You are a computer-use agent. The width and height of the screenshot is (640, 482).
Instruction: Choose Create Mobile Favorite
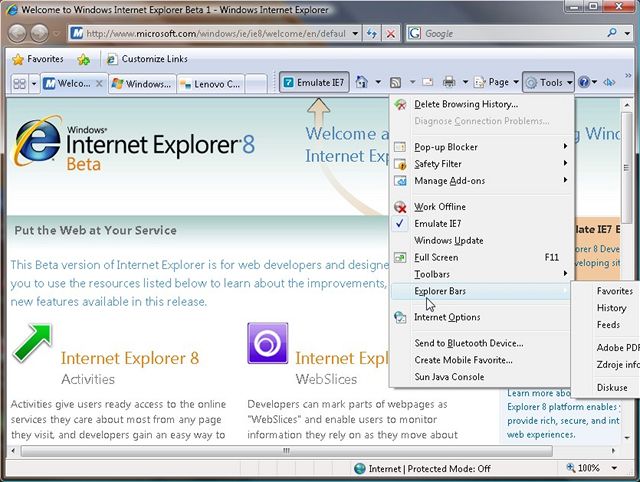(x=483, y=360)
